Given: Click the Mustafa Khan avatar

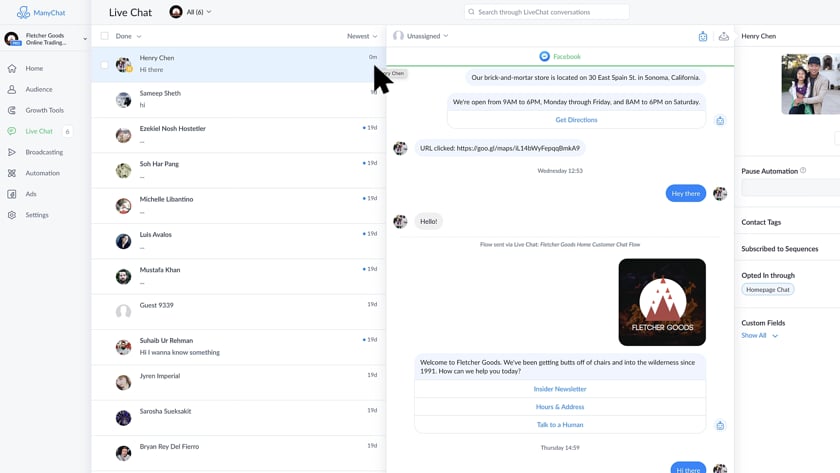Looking at the screenshot, I should tap(123, 276).
